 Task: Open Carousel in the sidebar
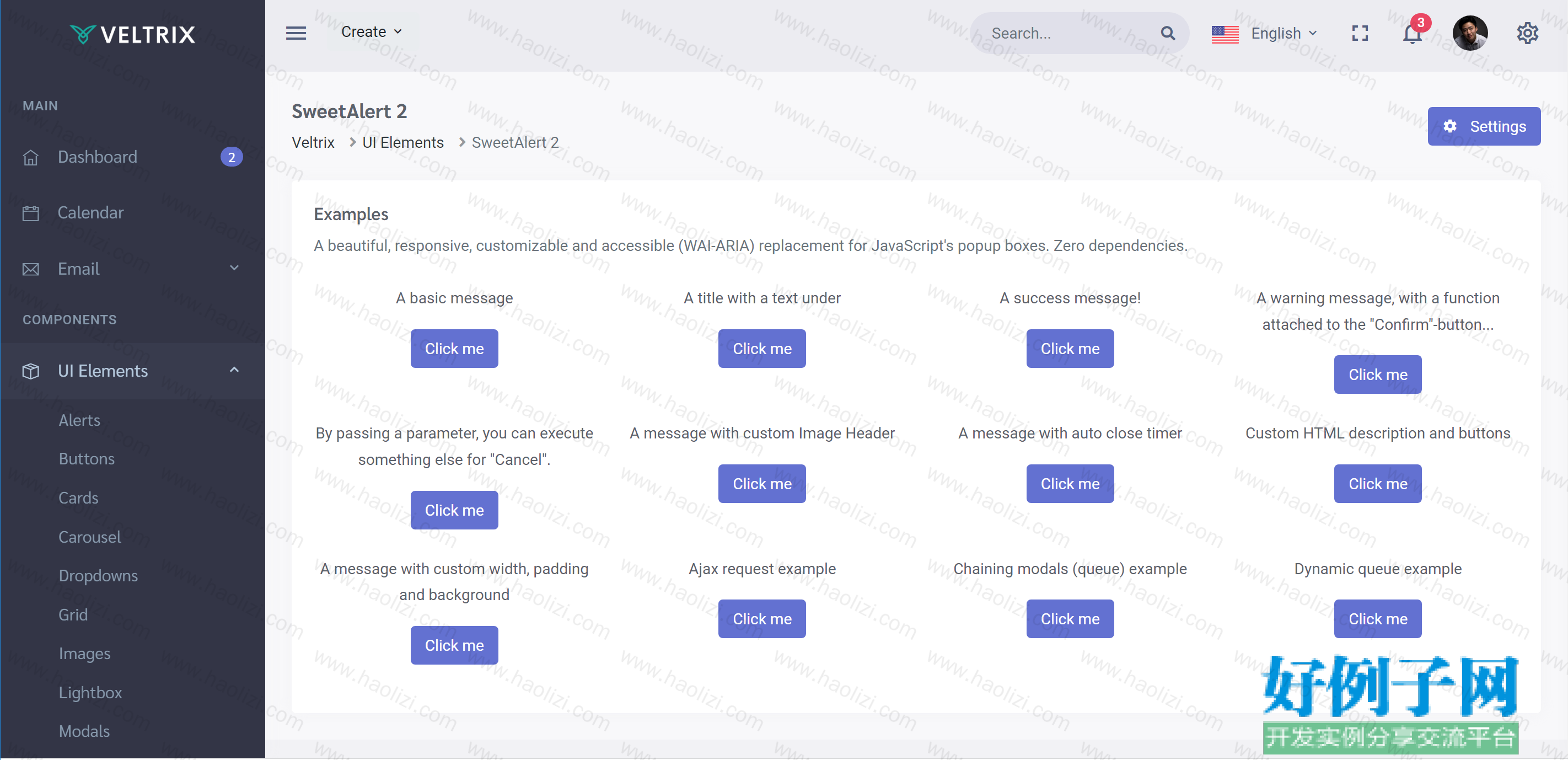pyautogui.click(x=89, y=537)
